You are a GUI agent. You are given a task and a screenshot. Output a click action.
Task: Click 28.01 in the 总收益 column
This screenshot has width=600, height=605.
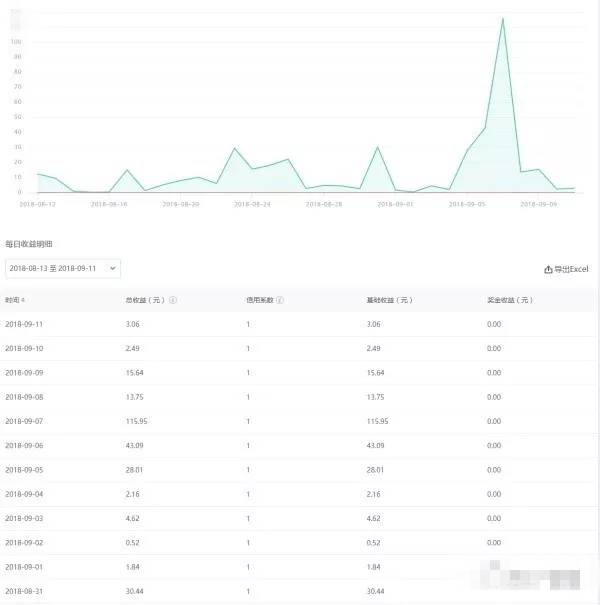pyautogui.click(x=134, y=470)
